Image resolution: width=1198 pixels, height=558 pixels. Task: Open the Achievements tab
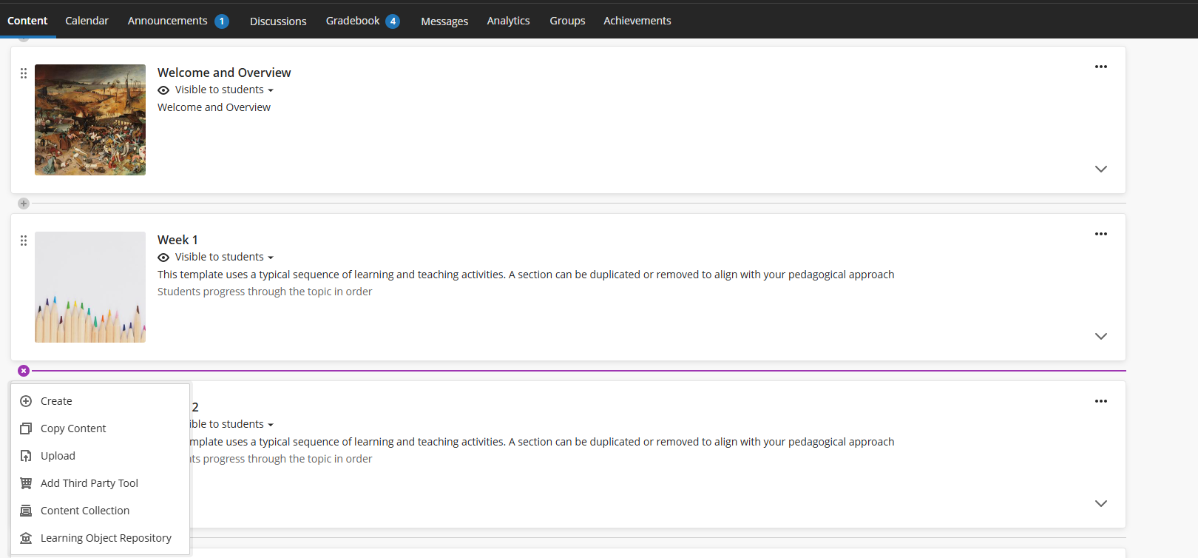637,21
